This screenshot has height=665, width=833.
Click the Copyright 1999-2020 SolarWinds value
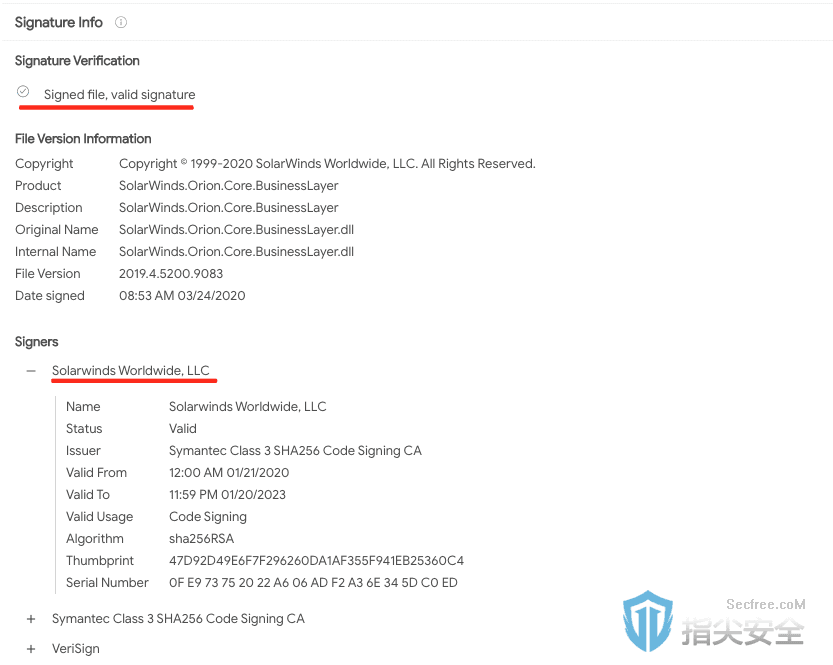coord(327,164)
